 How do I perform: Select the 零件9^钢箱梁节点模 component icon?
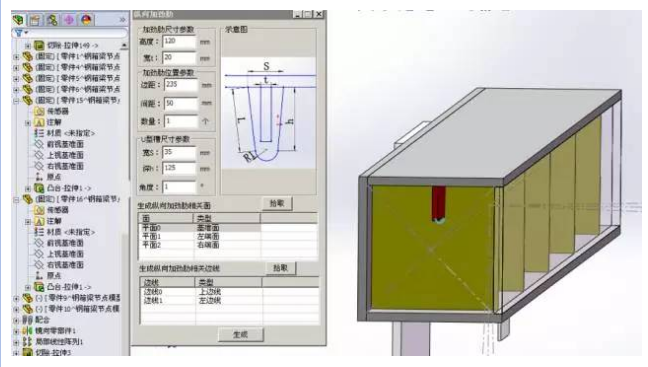click(x=28, y=298)
